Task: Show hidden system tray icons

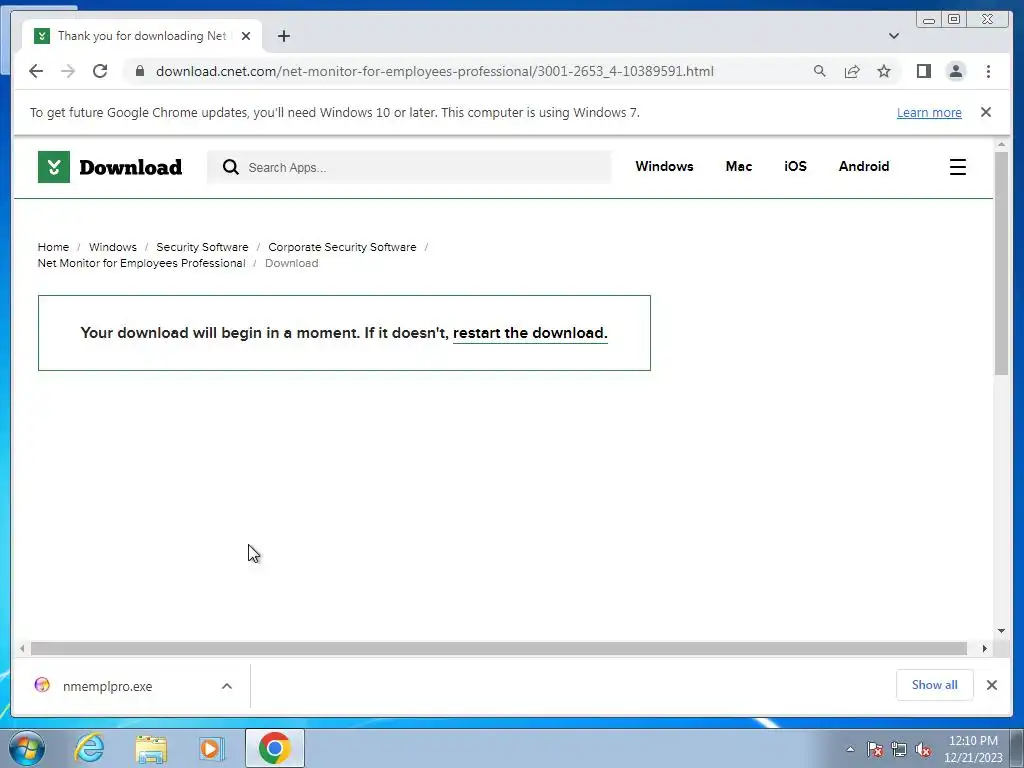Action: 850,749
